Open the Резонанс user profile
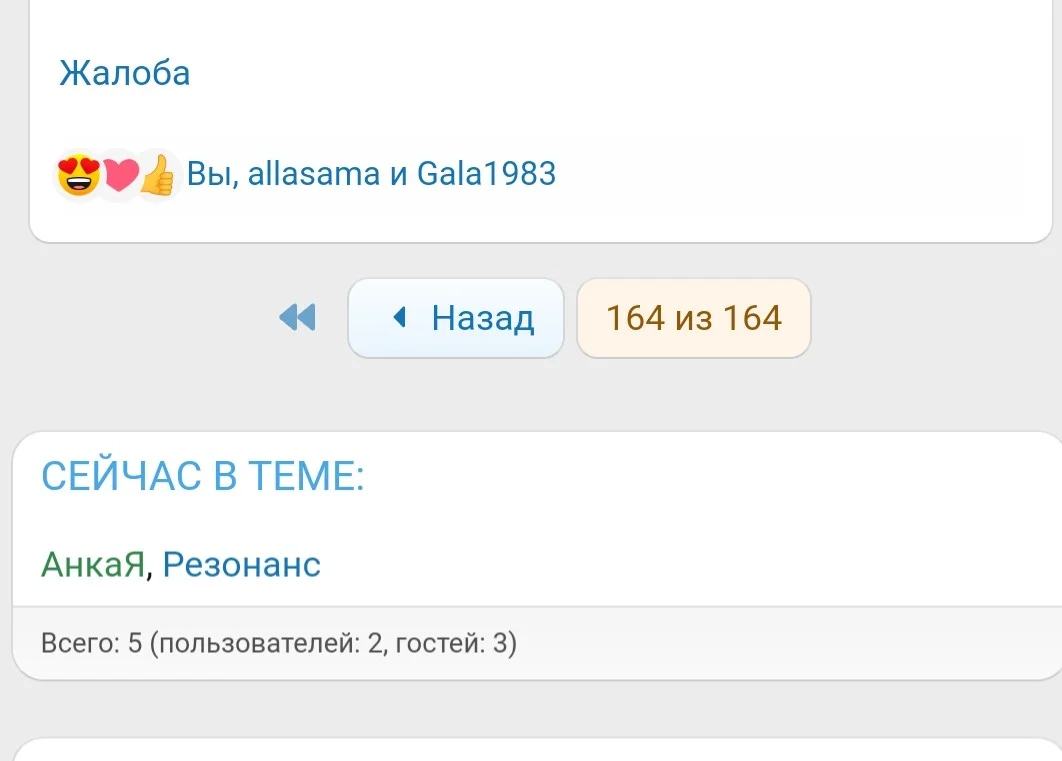Screen dimensions: 1062x761 (242, 565)
